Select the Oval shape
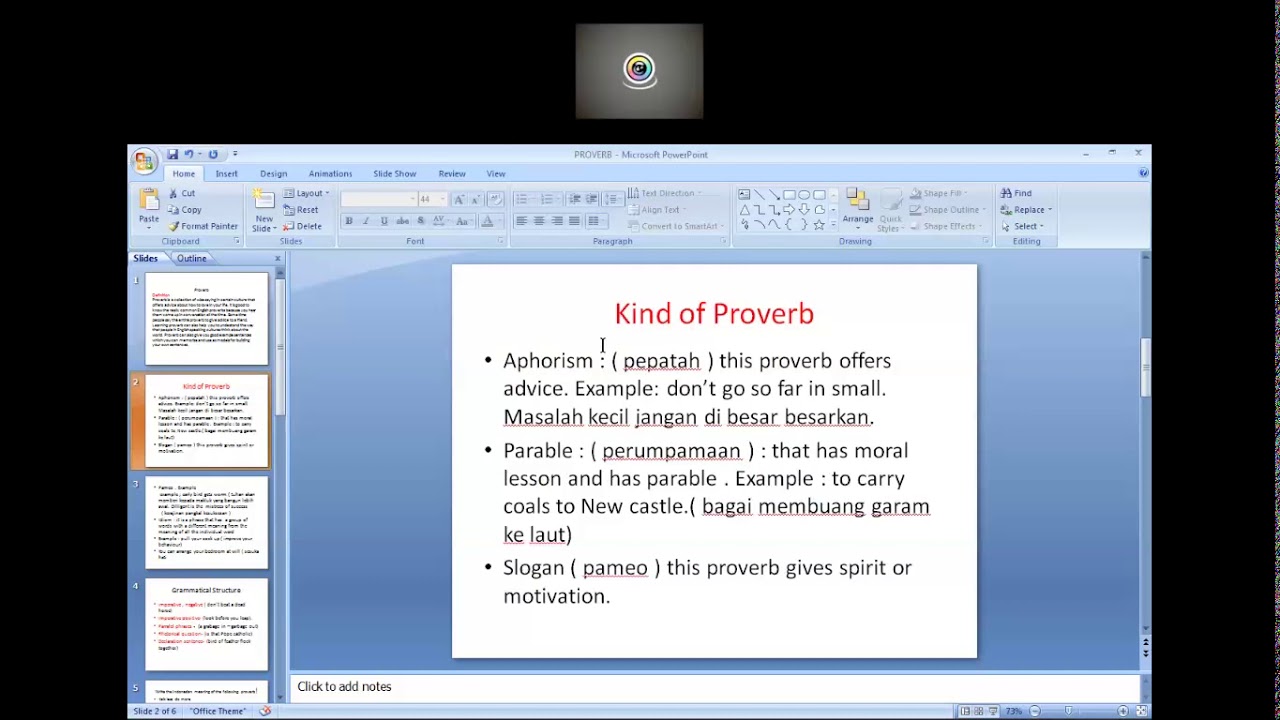1280x720 pixels. (804, 194)
